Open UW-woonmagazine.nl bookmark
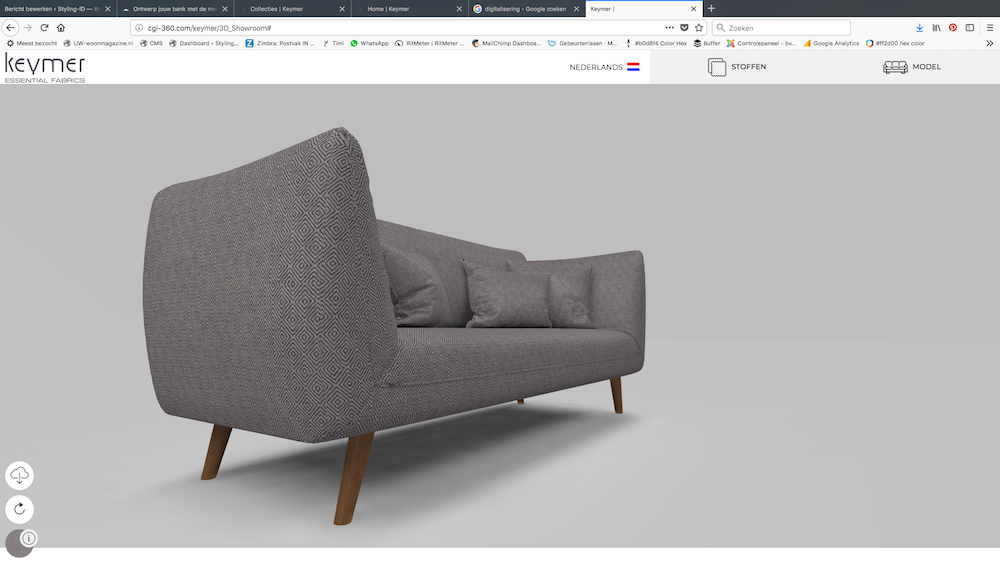 (x=98, y=43)
